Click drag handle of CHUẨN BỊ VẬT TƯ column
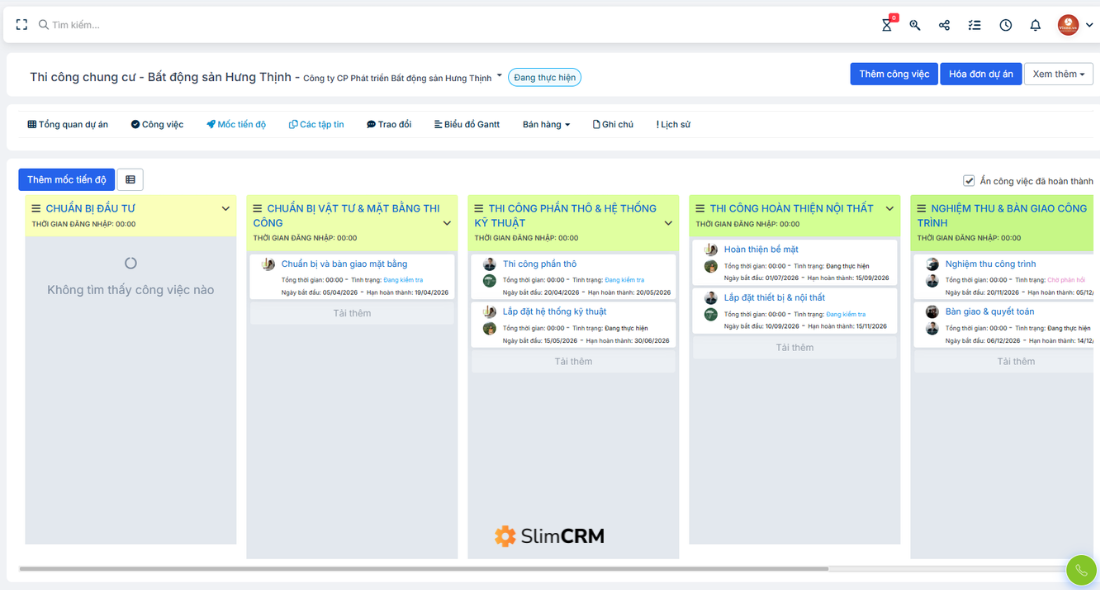This screenshot has width=1100, height=590. coord(257,208)
